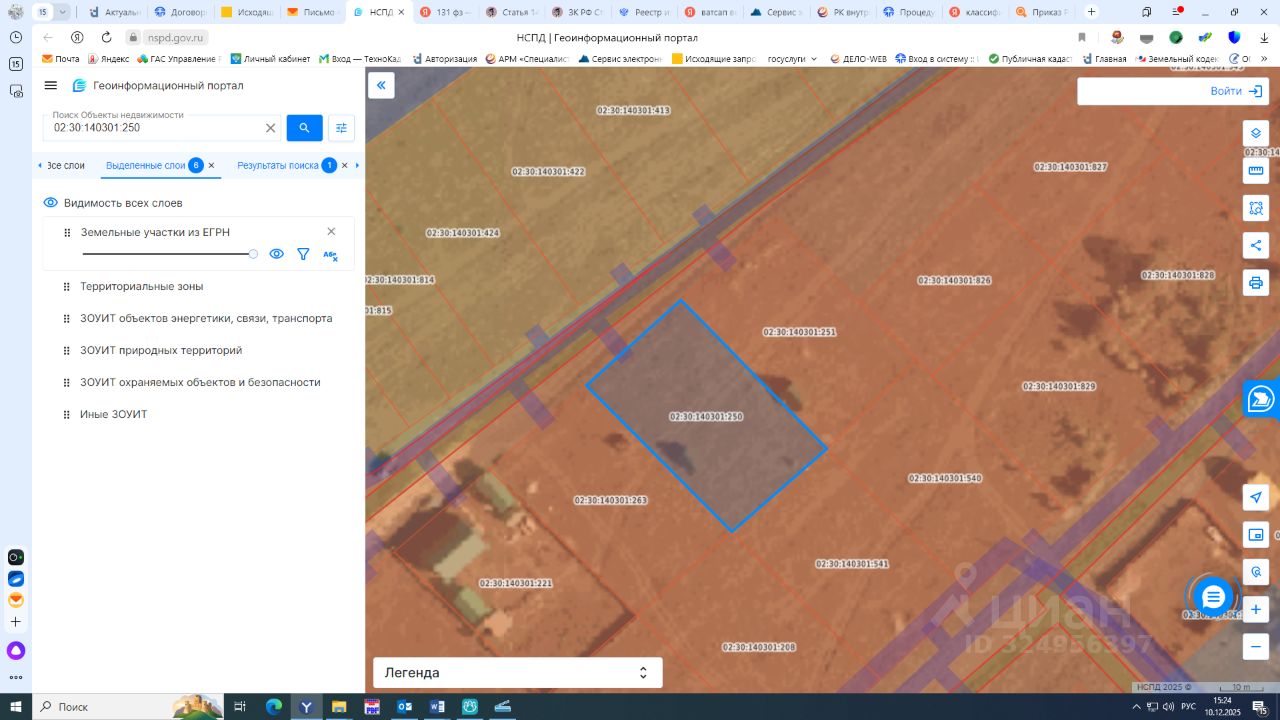This screenshot has height=720, width=1280.
Task: Remove the 'Земельные участки из ЕГРН' layer
Action: (x=331, y=231)
